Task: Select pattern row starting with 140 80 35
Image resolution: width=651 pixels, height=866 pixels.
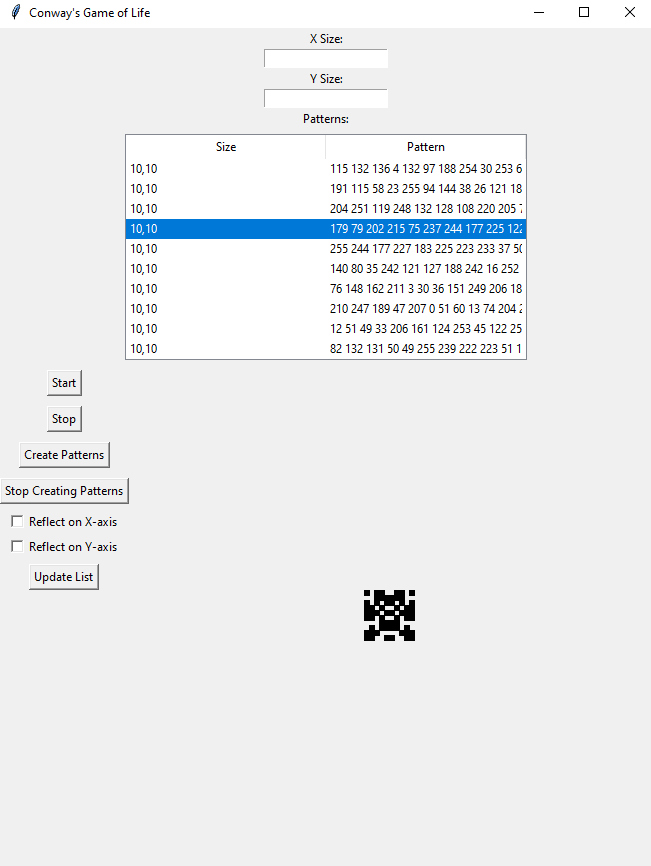Action: (326, 269)
